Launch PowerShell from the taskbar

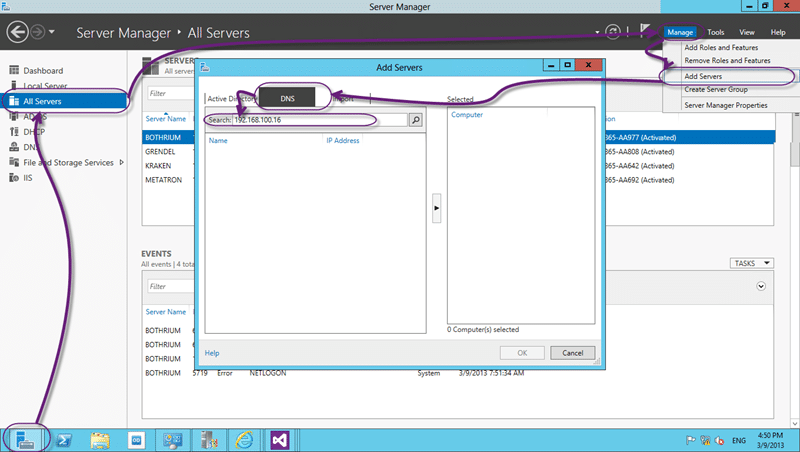pos(64,440)
